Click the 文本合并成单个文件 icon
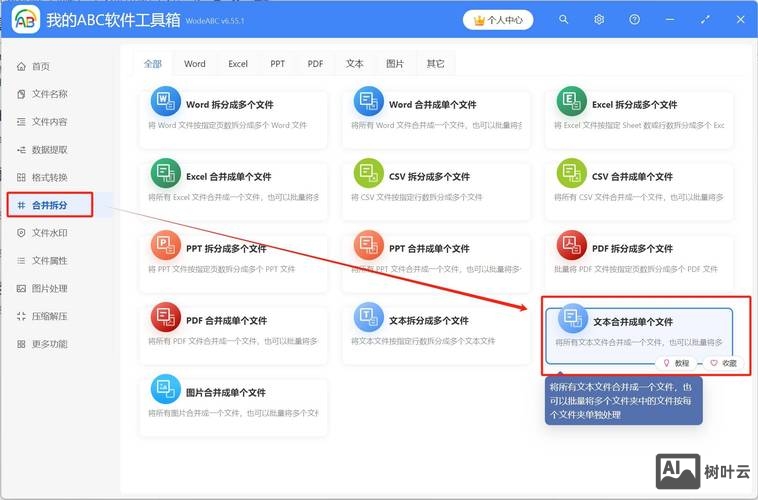 572,318
